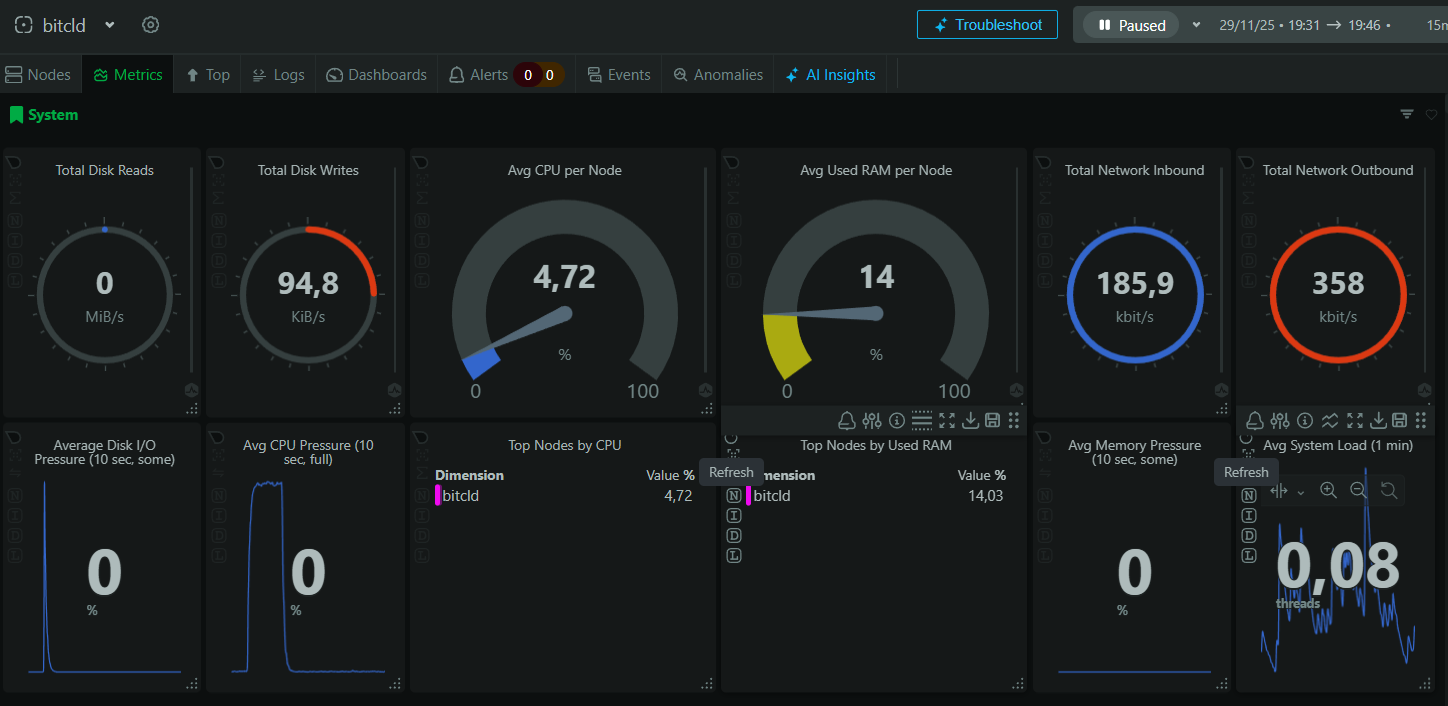Image resolution: width=1448 pixels, height=706 pixels.
Task: Toggle the Paused playback button
Action: pos(1131,25)
